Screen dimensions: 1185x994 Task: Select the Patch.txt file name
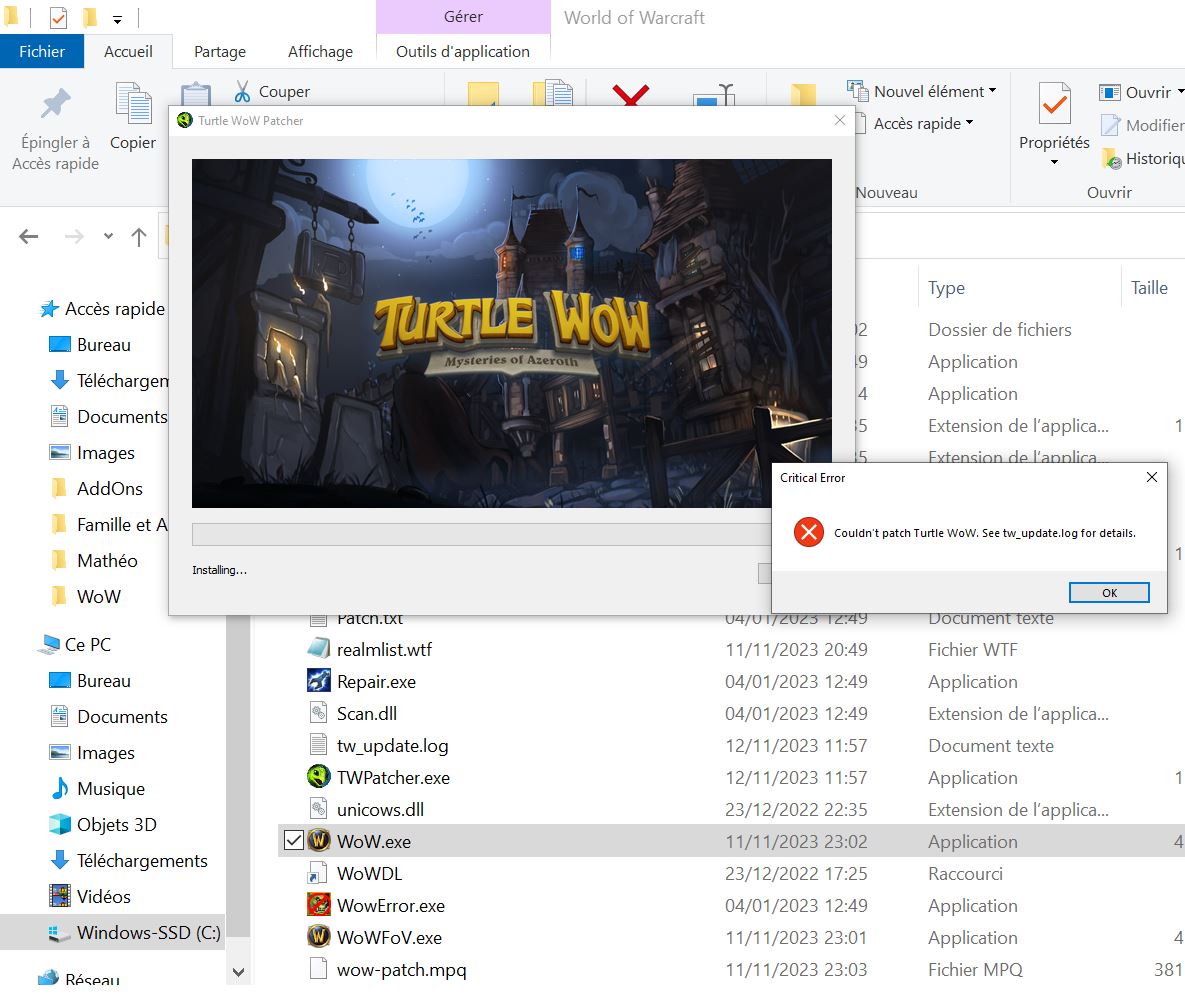(x=370, y=618)
